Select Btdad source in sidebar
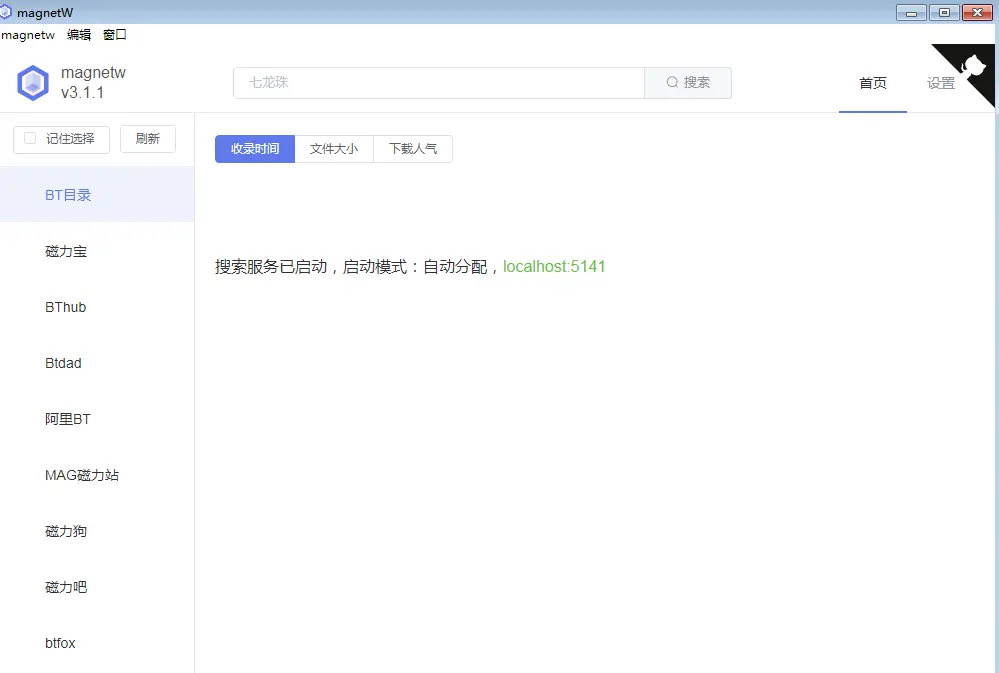Screen dimensions: 999x673 pyautogui.click(x=97, y=363)
